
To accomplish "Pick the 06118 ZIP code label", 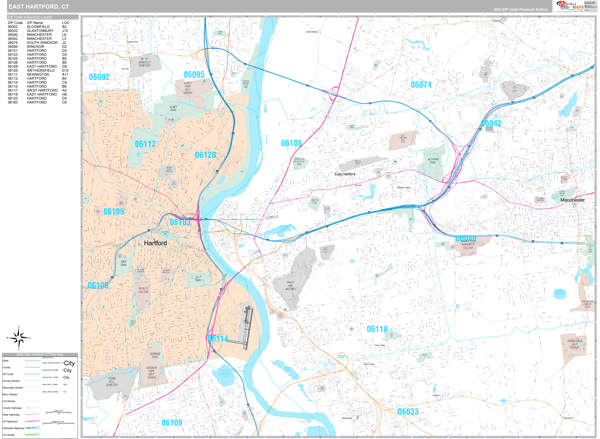I will tap(377, 329).
